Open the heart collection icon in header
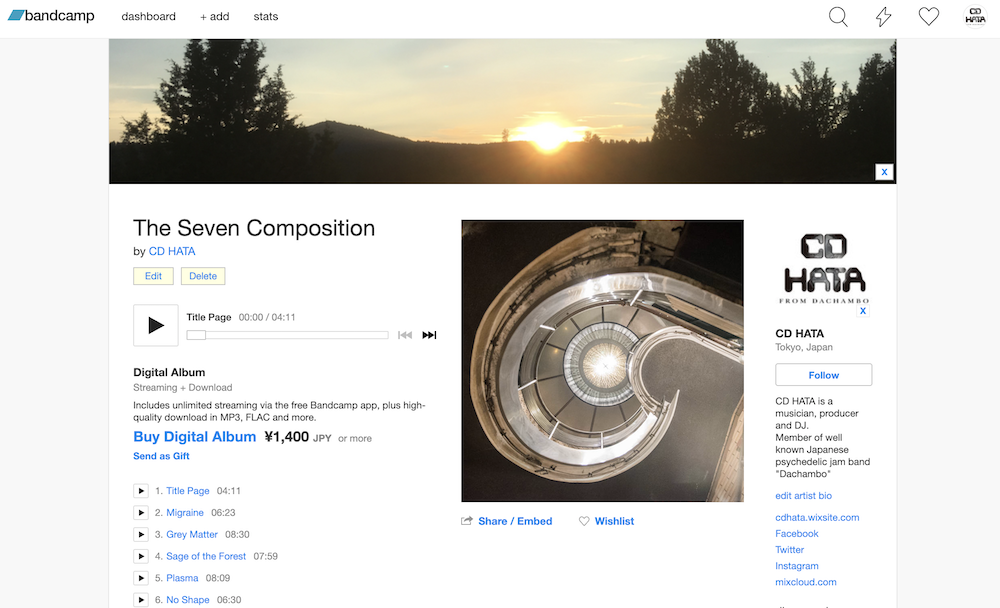The image size is (1000, 608). click(929, 16)
